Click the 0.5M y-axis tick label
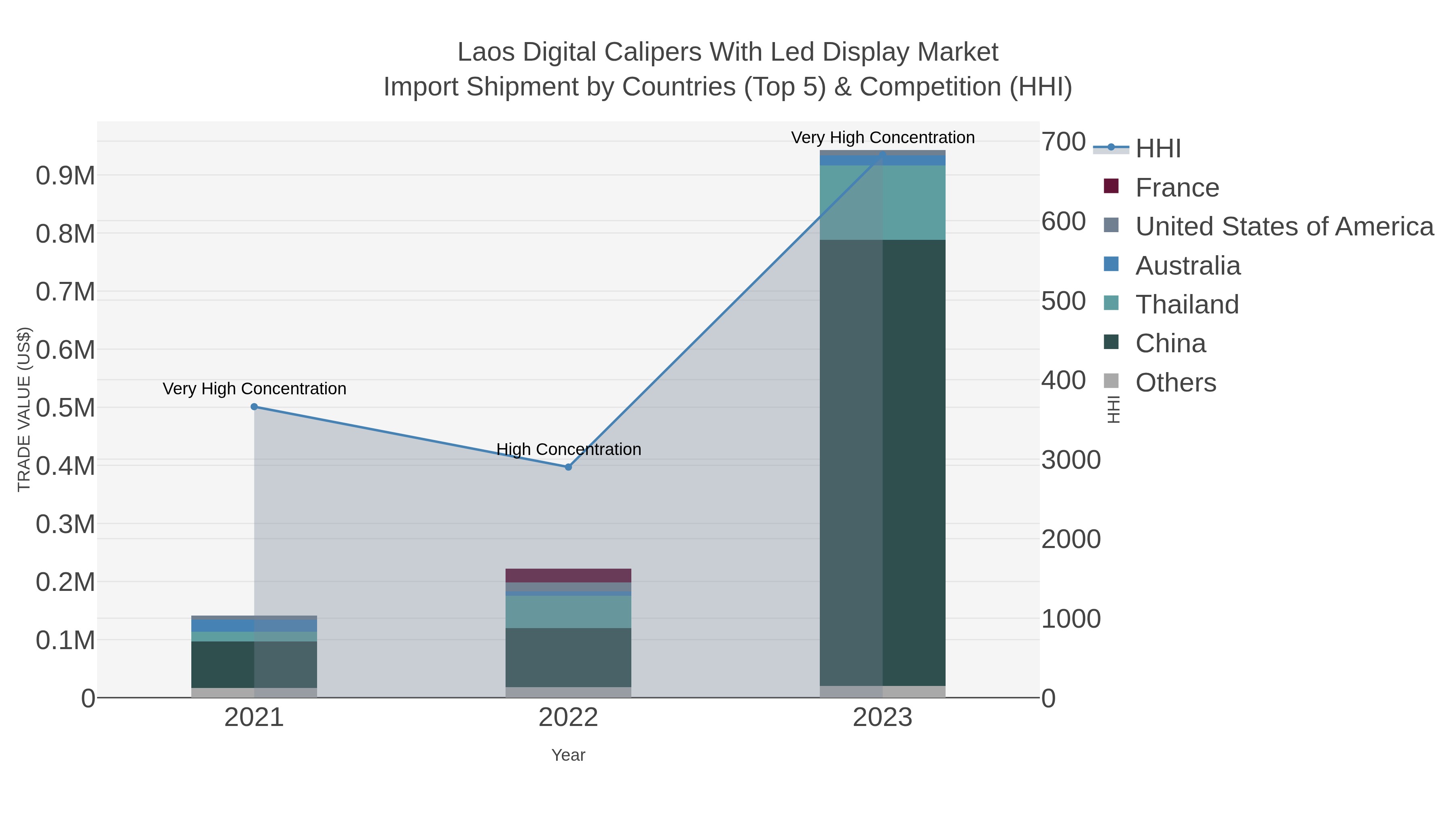Screen dimensions: 1456x819 click(66, 408)
